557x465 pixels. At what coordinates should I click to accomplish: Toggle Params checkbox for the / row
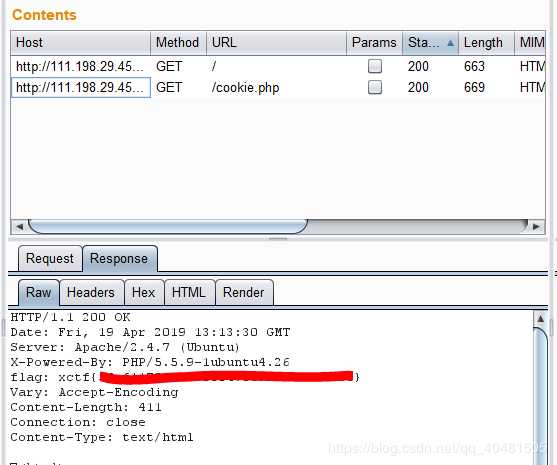point(375,66)
